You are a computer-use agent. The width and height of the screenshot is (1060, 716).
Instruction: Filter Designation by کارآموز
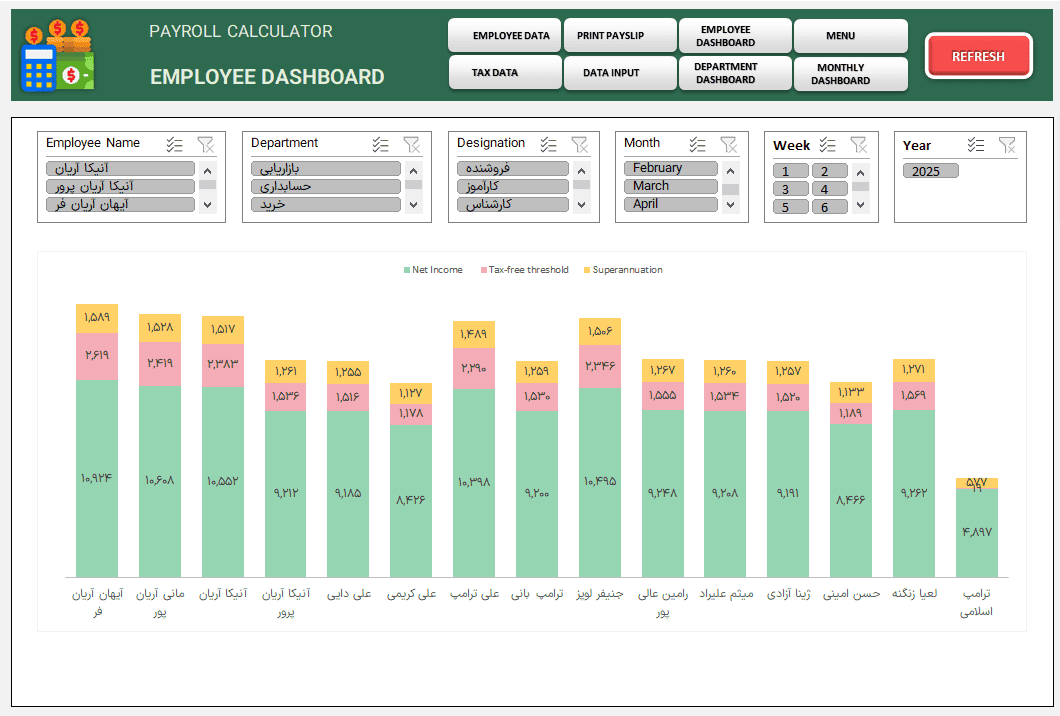(x=512, y=186)
